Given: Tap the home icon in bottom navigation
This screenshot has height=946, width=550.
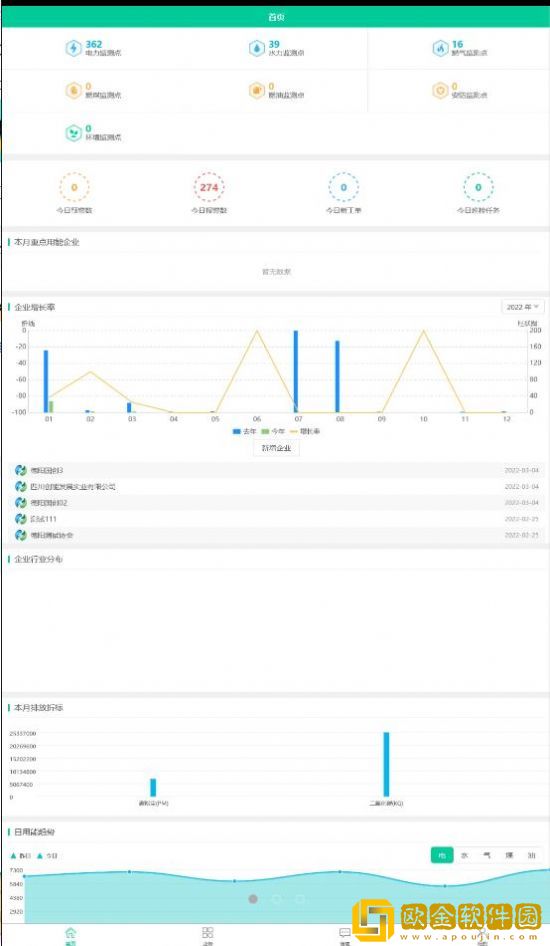Looking at the screenshot, I should (x=71, y=935).
